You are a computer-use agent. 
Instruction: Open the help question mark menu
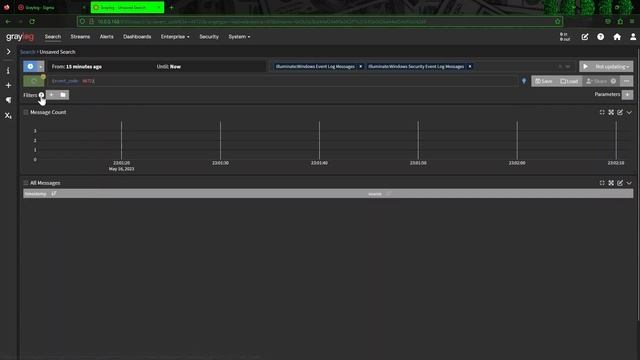(x=600, y=37)
